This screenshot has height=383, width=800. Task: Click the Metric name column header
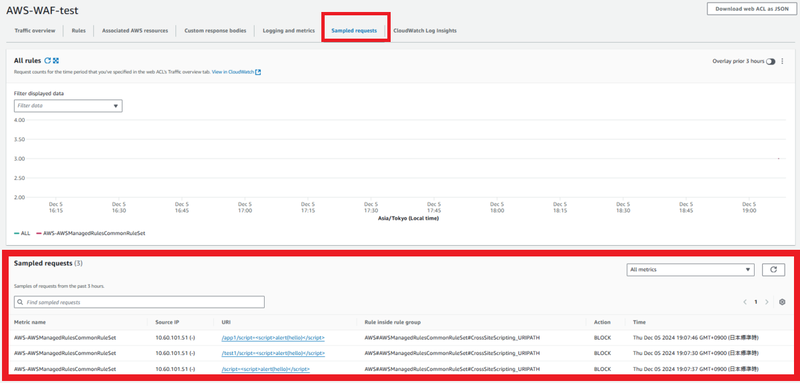(x=30, y=322)
